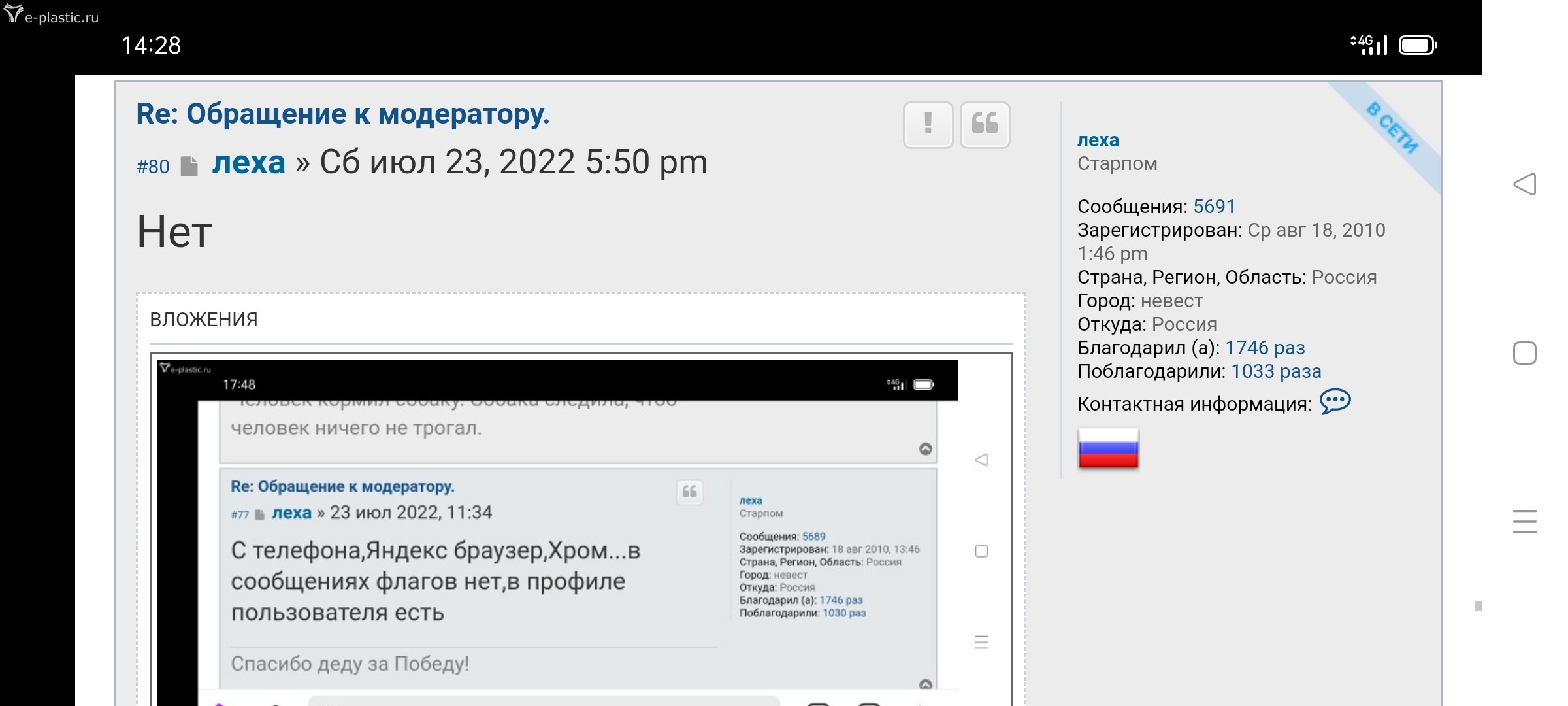Viewport: 1568px width, 706px height.
Task: Click the '1746 раз' thanks given link
Action: 1264,348
